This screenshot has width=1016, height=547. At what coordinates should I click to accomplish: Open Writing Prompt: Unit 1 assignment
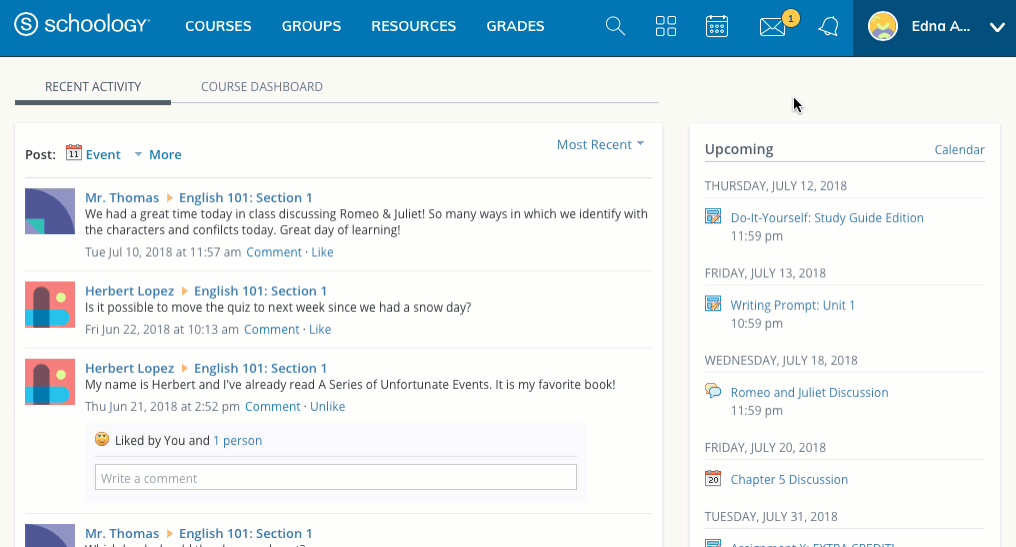click(x=792, y=305)
